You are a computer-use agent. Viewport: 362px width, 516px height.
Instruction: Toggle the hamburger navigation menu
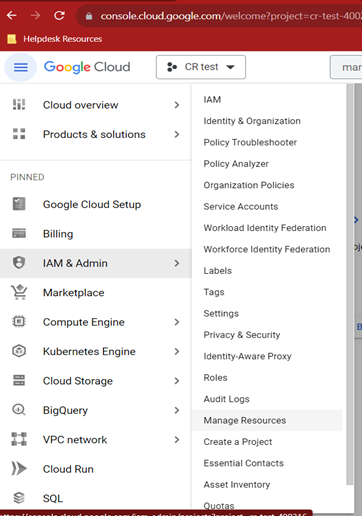20,67
